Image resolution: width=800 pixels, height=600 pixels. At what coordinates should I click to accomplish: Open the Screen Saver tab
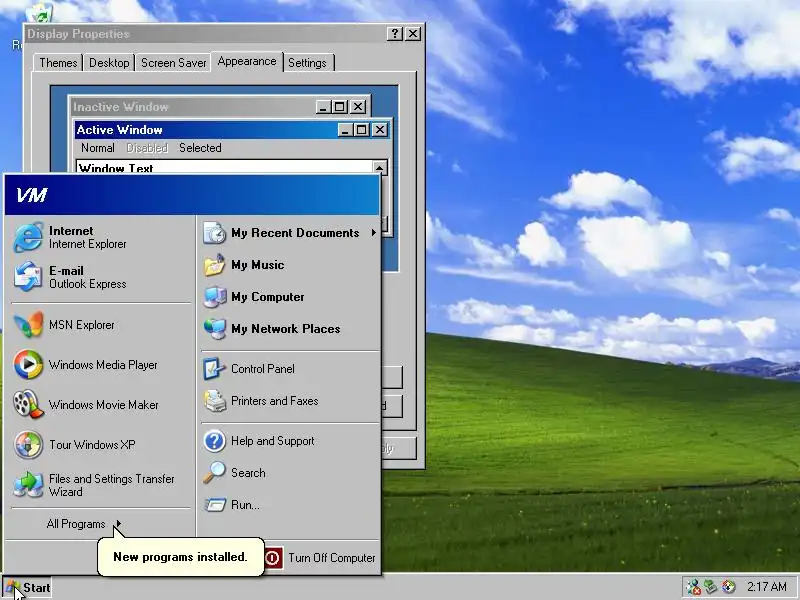click(x=173, y=63)
